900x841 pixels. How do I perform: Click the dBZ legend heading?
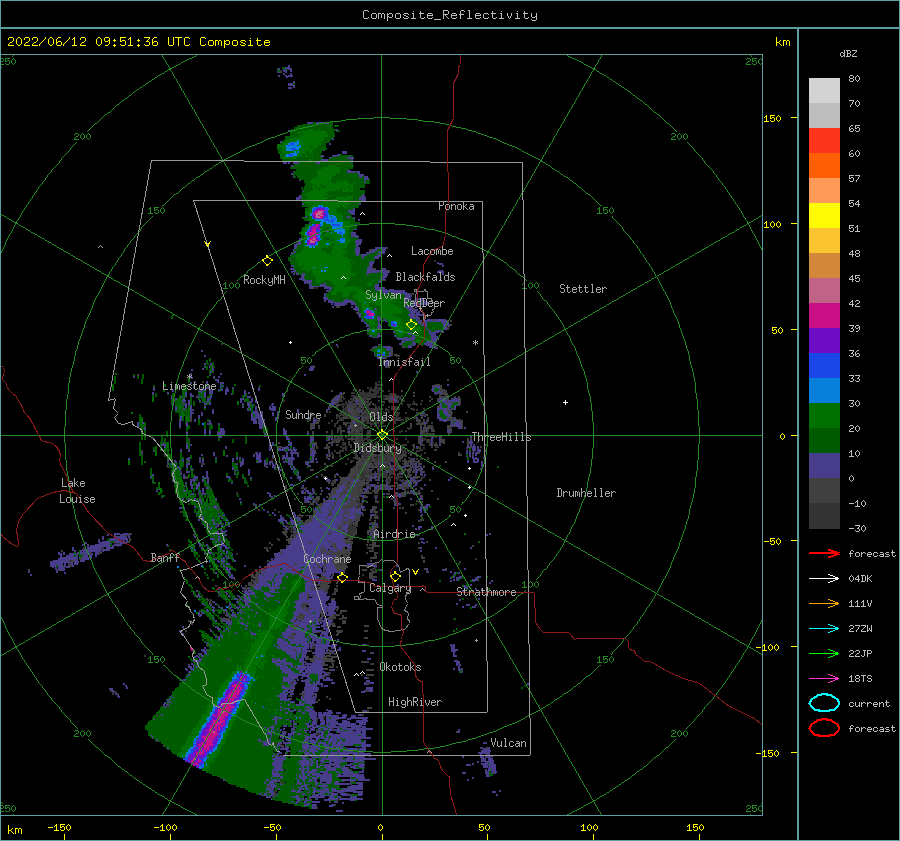tap(848, 53)
